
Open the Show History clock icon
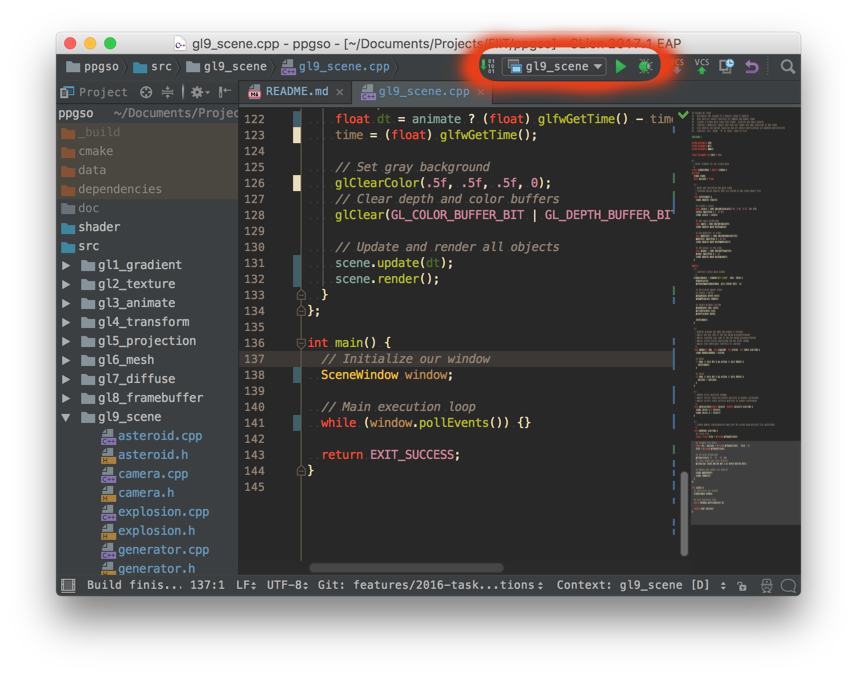click(x=726, y=67)
